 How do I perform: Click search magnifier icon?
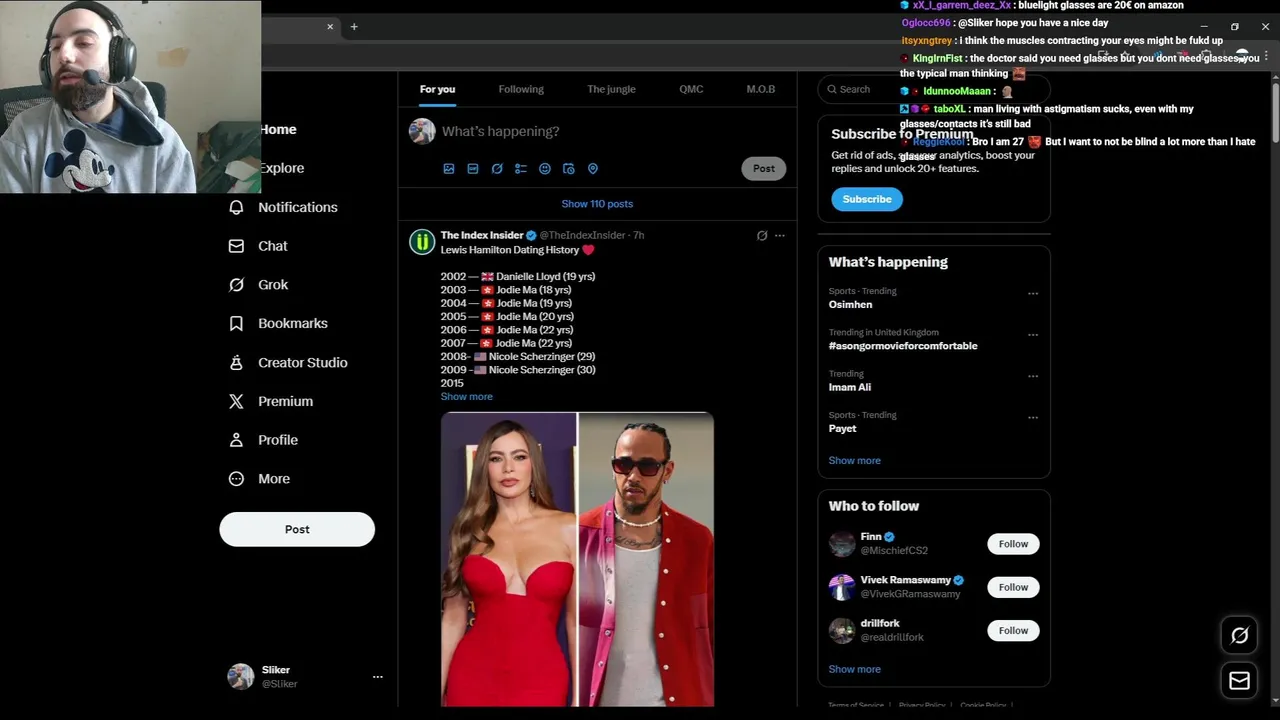click(832, 89)
